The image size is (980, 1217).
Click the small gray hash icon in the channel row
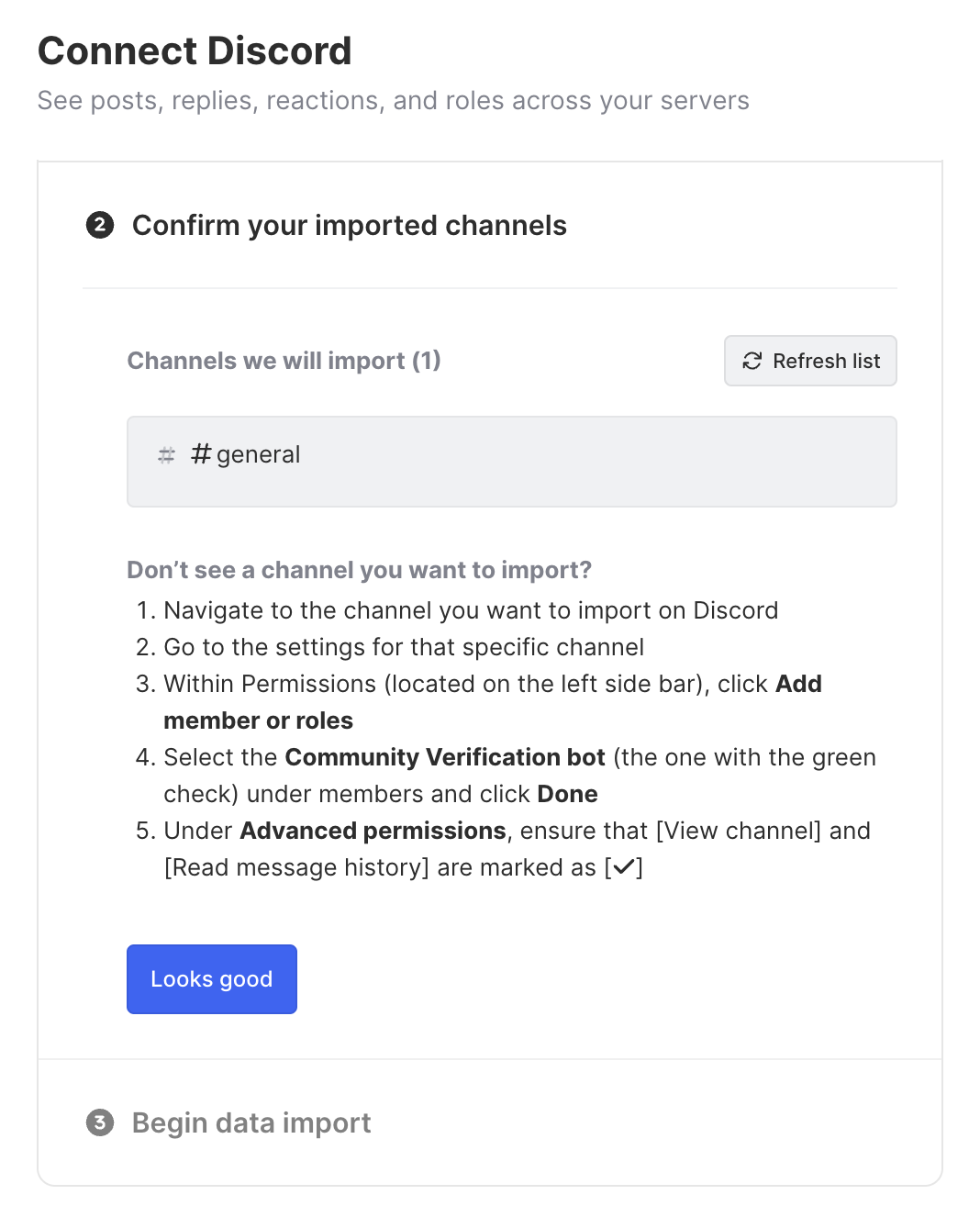[x=166, y=455]
